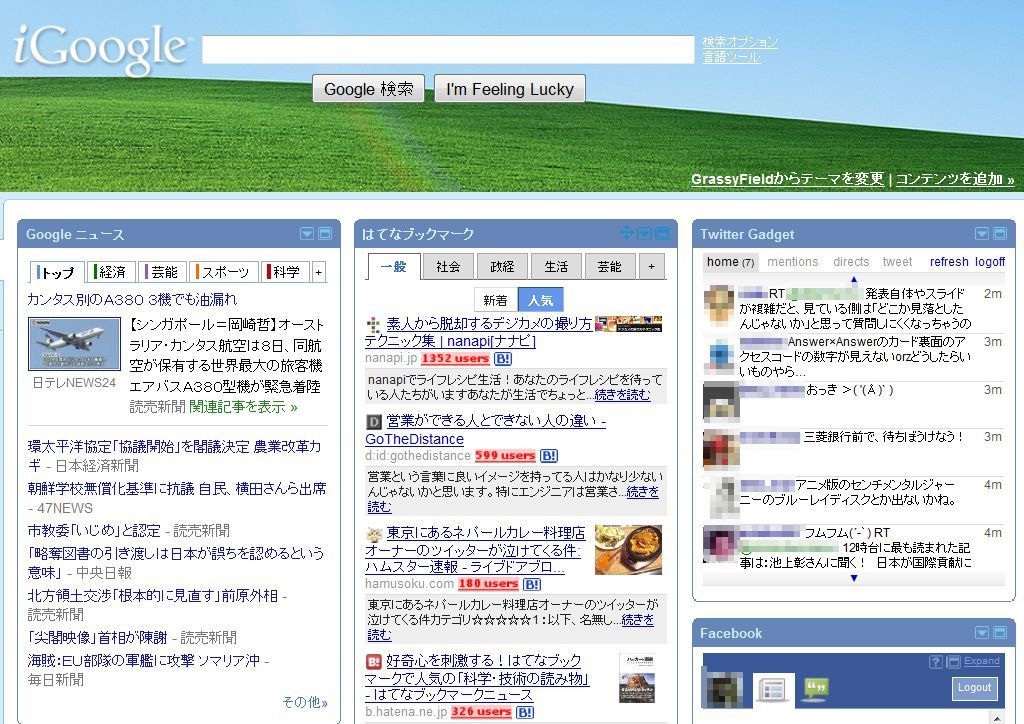Open the 検索オプション link

(740, 42)
